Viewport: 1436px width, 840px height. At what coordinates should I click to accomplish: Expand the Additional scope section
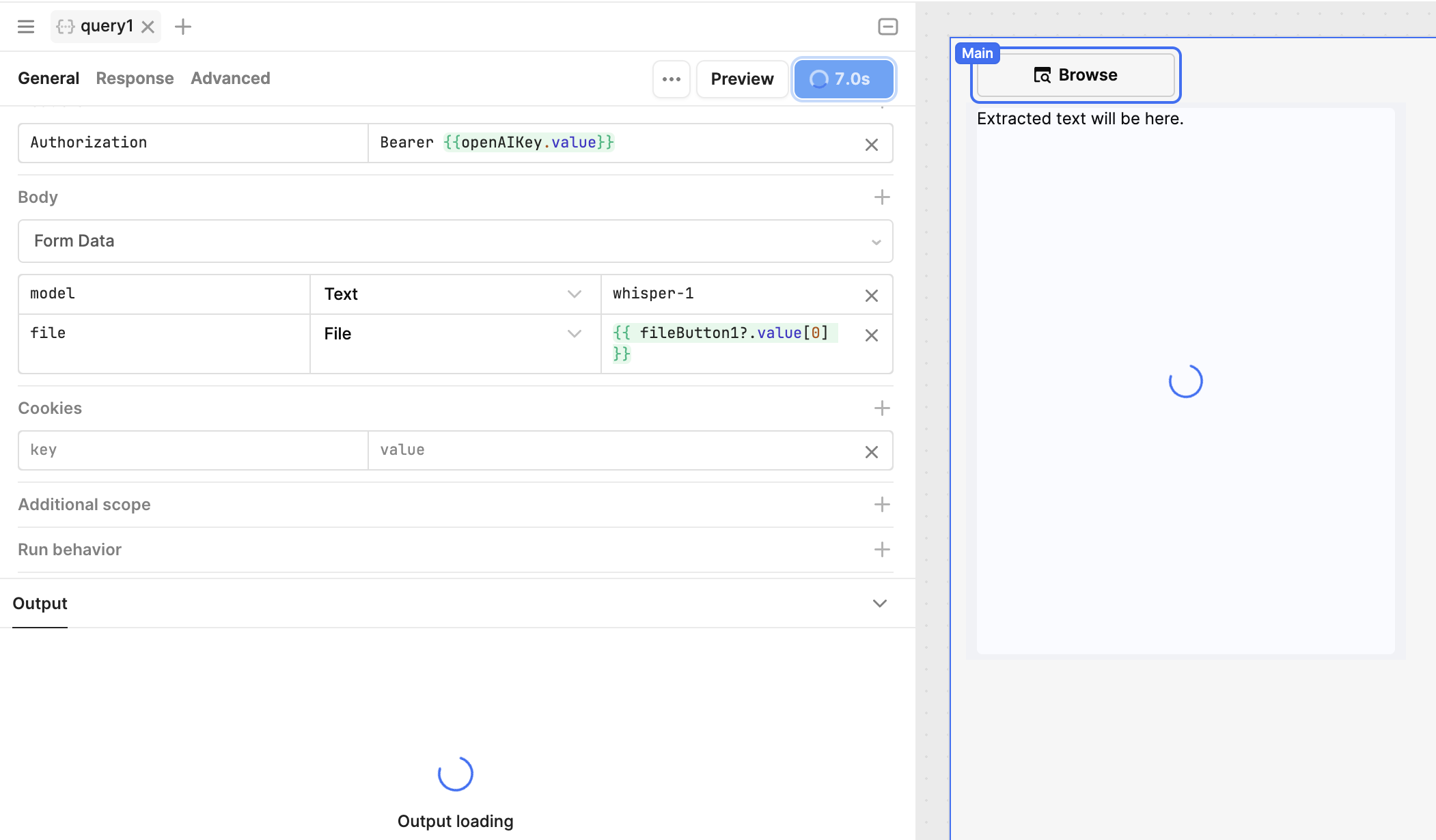881,505
